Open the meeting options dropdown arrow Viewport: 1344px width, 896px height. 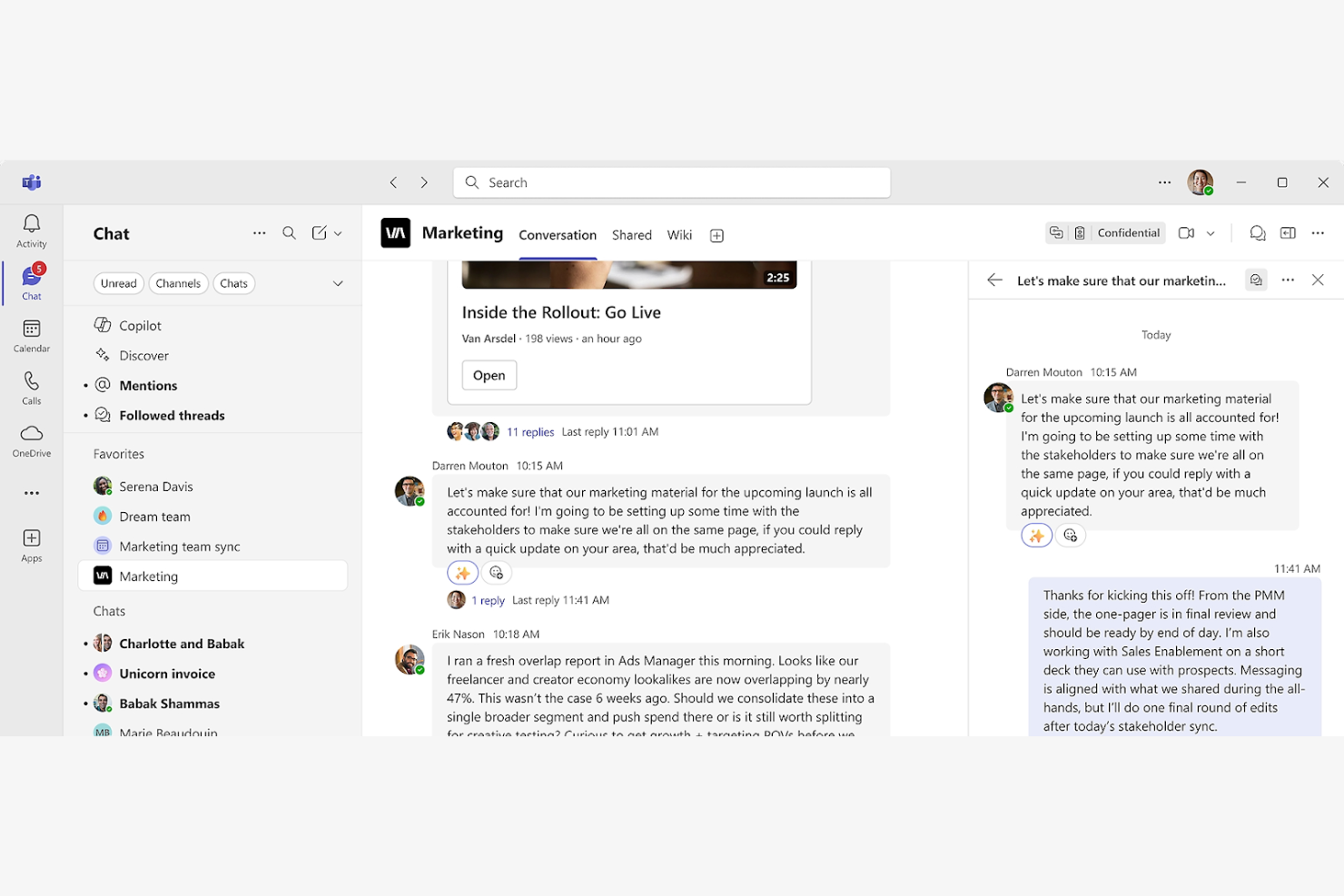[x=1209, y=232]
